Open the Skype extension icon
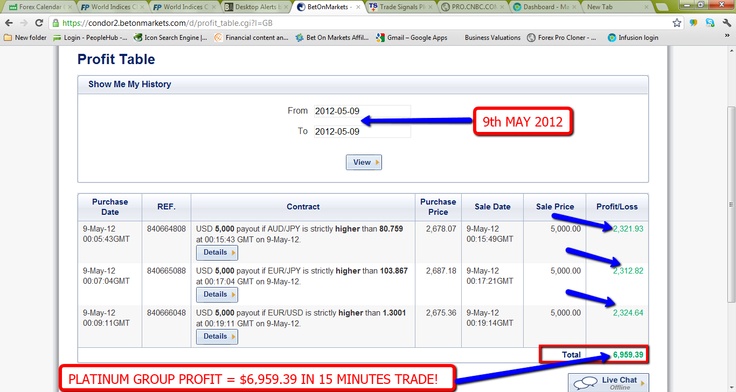Screen dimensions: 736x392 tap(710, 23)
